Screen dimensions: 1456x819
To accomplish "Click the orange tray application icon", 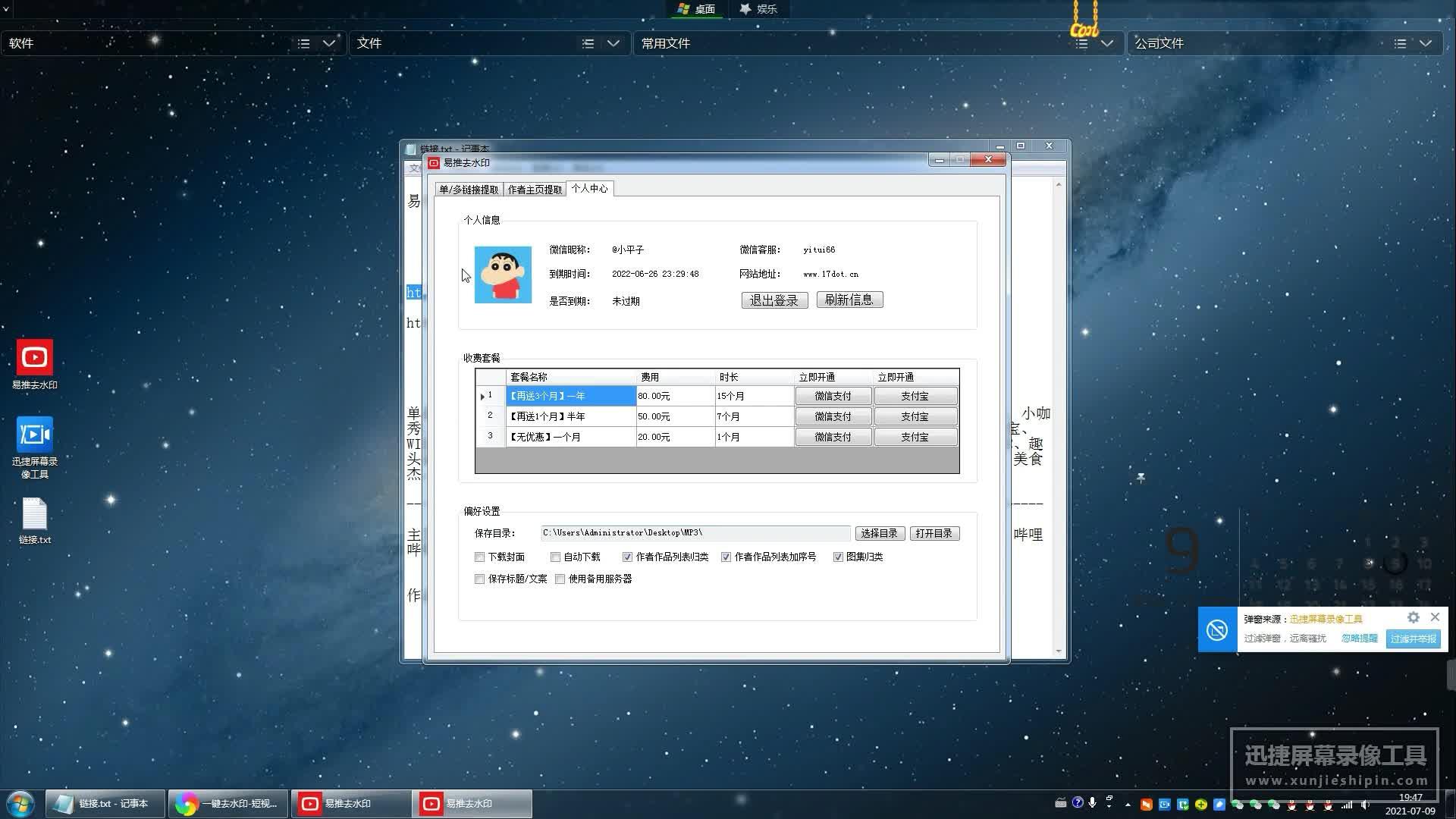I will (1147, 805).
